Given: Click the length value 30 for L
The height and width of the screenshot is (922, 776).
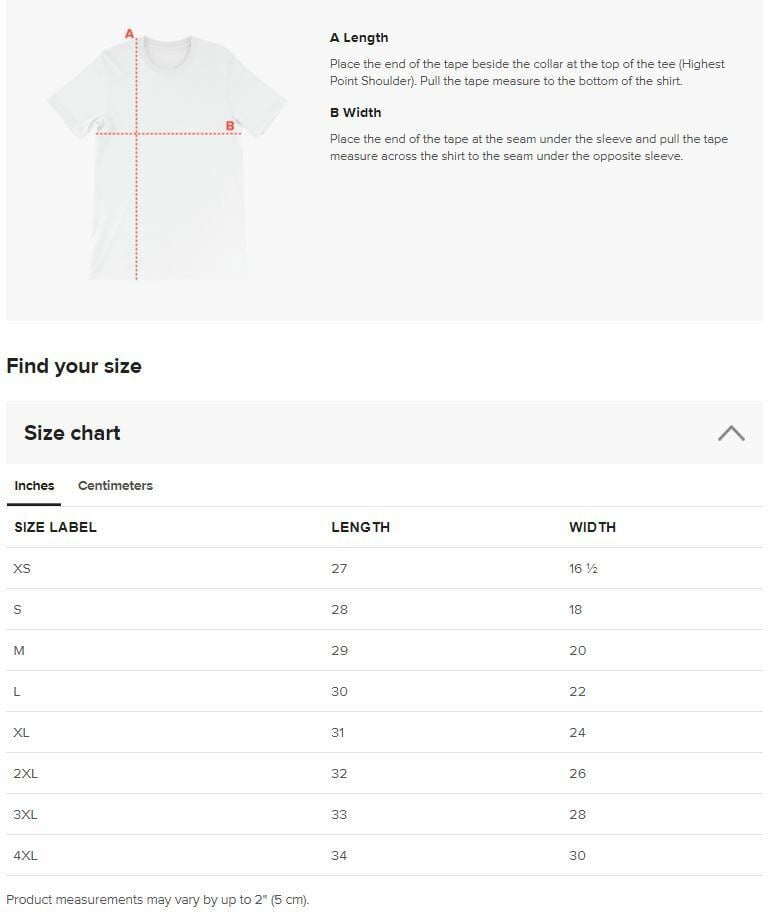Looking at the screenshot, I should pos(339,691).
